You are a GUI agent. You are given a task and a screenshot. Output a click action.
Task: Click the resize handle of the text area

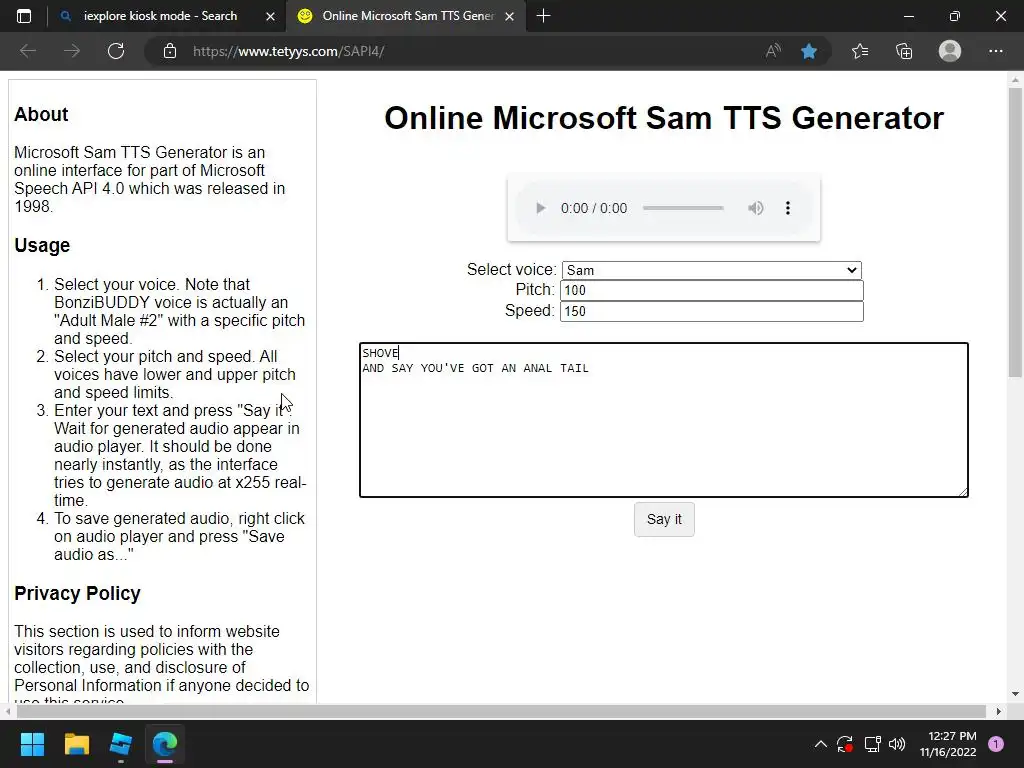point(963,492)
